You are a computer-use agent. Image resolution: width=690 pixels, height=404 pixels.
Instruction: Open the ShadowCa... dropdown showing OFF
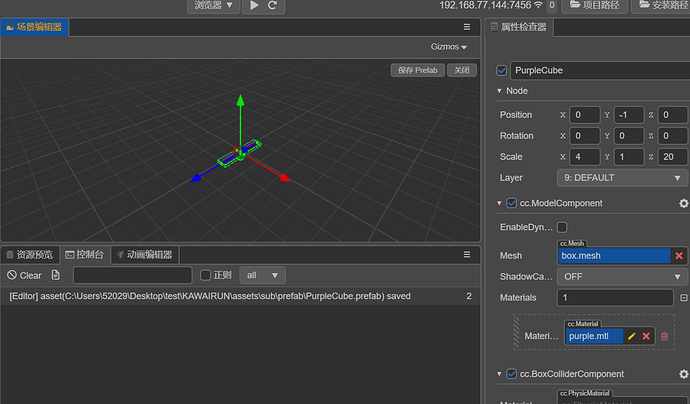(x=622, y=277)
